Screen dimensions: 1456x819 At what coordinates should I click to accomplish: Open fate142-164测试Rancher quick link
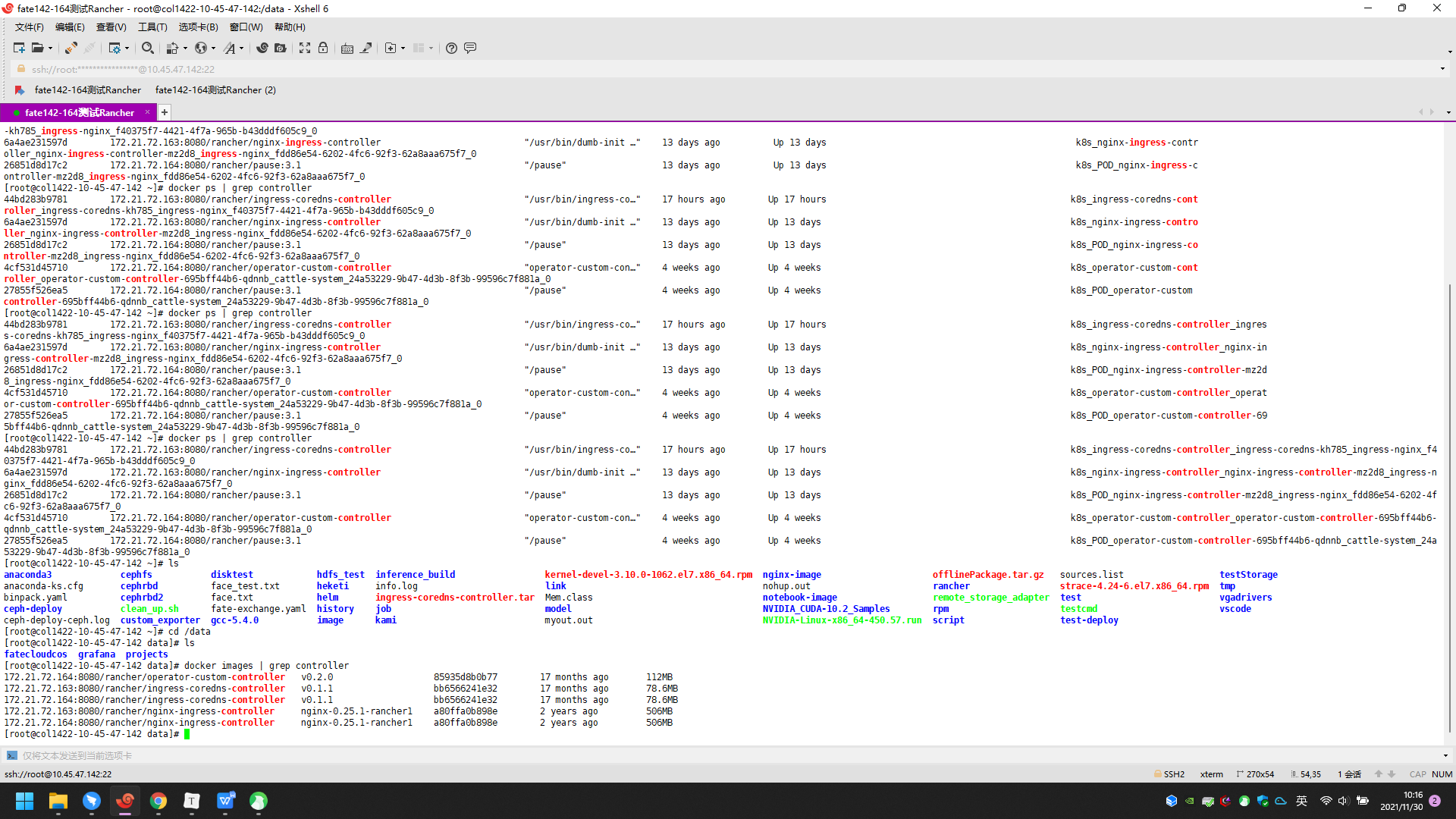tap(88, 90)
